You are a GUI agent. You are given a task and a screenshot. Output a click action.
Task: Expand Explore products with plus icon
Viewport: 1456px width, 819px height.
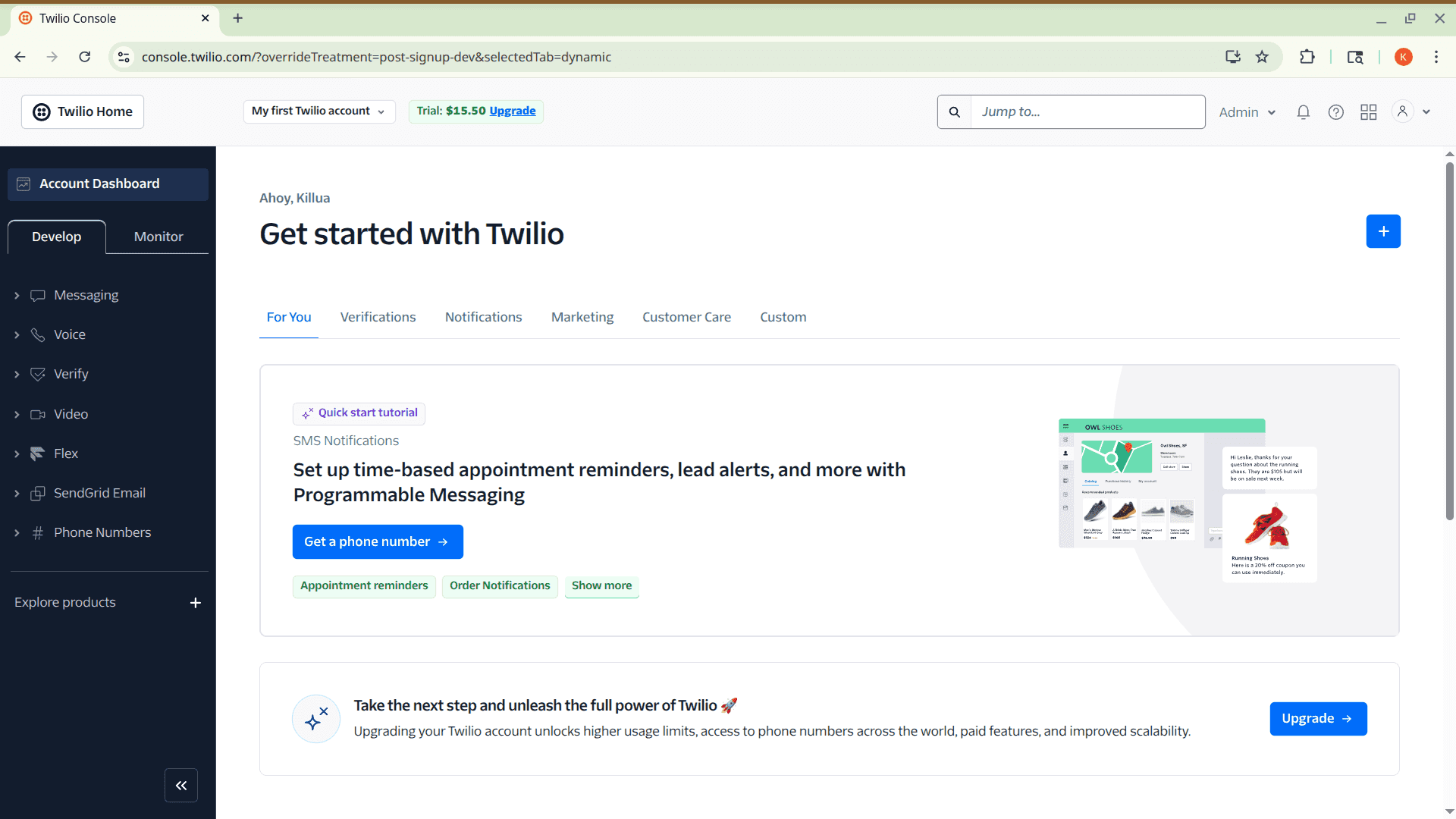pyautogui.click(x=195, y=603)
